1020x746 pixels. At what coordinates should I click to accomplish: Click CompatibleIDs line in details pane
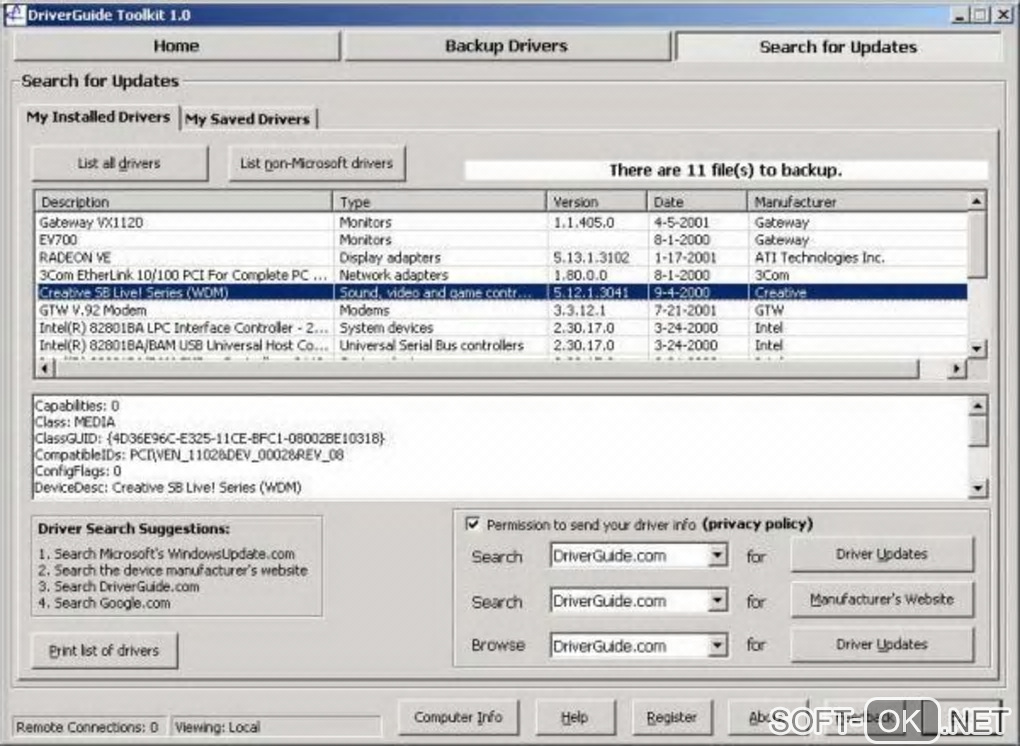point(189,455)
